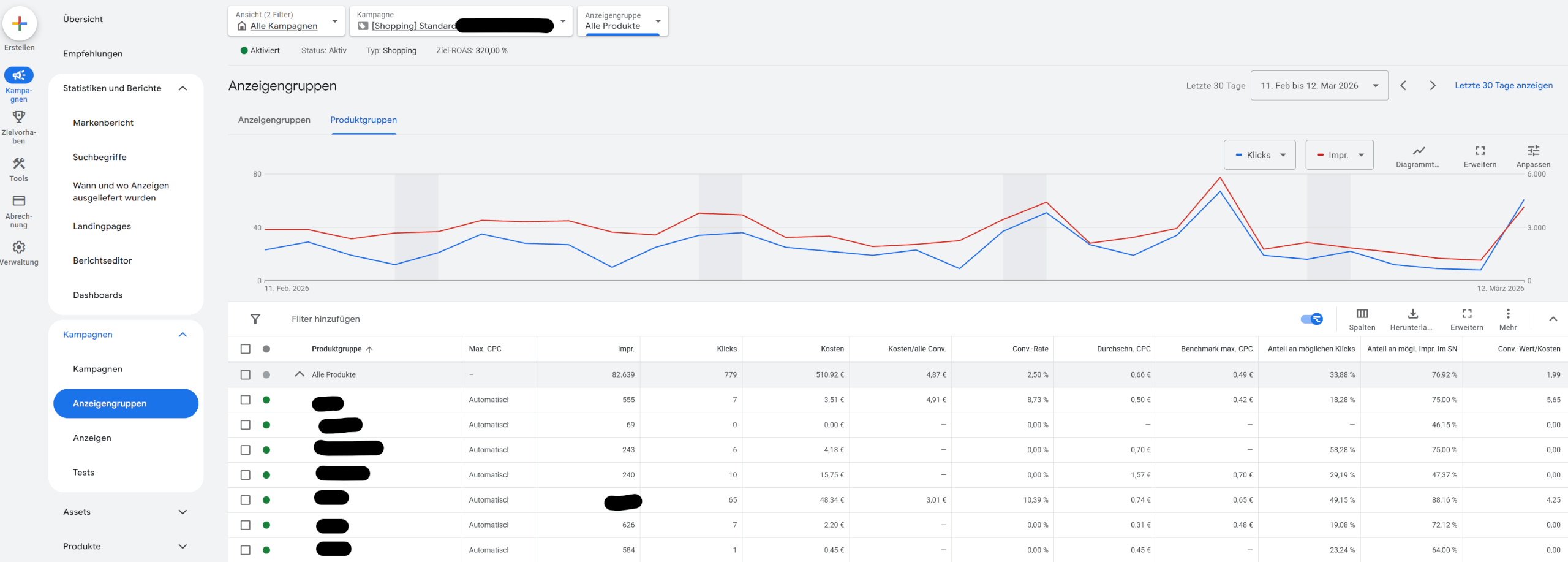Open the Klicks metric dropdown

pos(1259,154)
